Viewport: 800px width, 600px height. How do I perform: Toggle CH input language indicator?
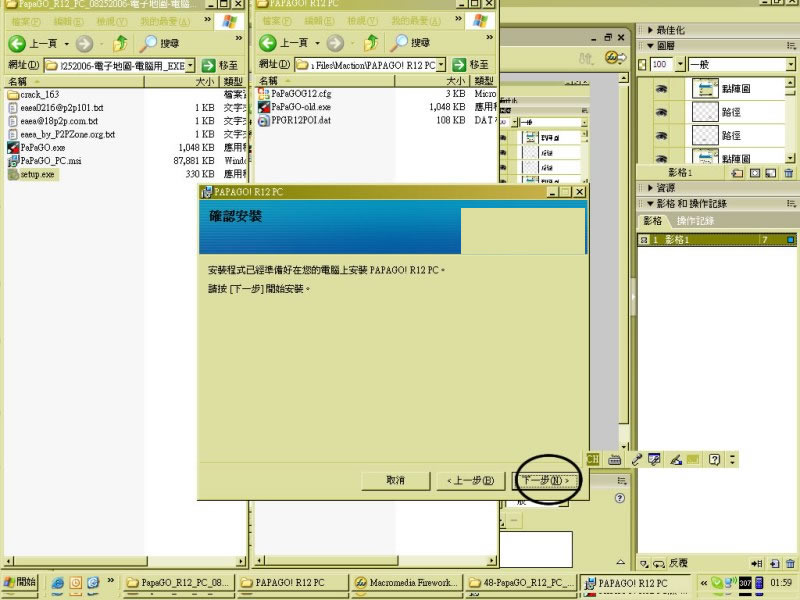click(x=593, y=459)
